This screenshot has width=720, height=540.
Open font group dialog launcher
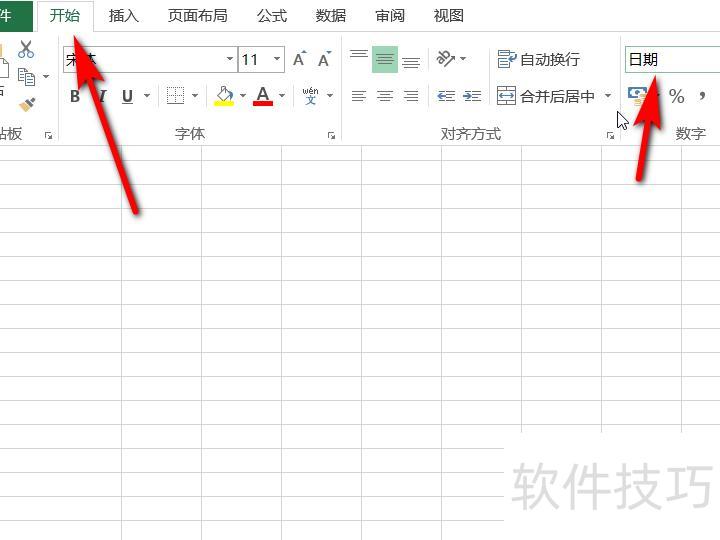point(331,135)
